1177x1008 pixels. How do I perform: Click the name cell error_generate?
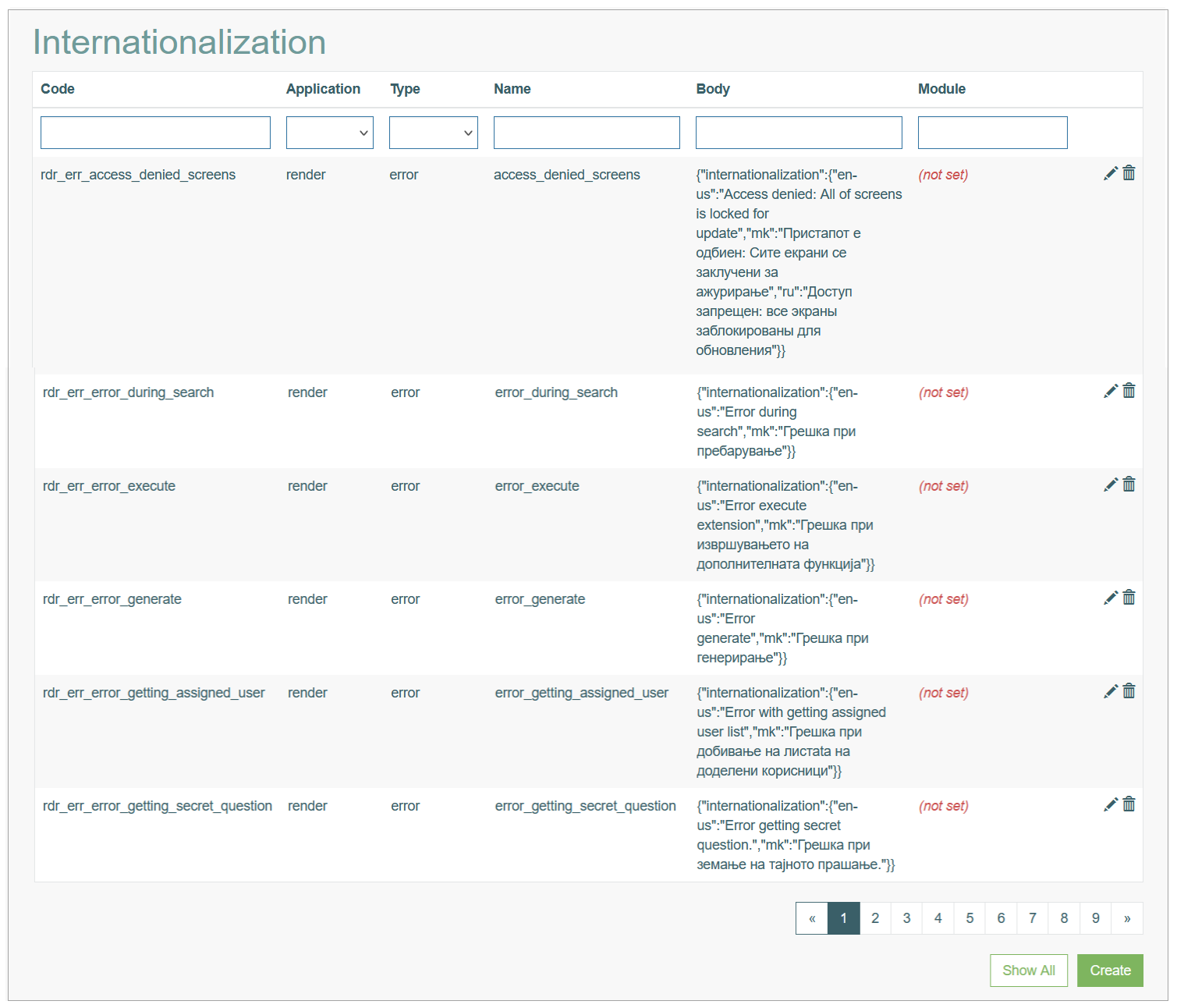pos(540,599)
